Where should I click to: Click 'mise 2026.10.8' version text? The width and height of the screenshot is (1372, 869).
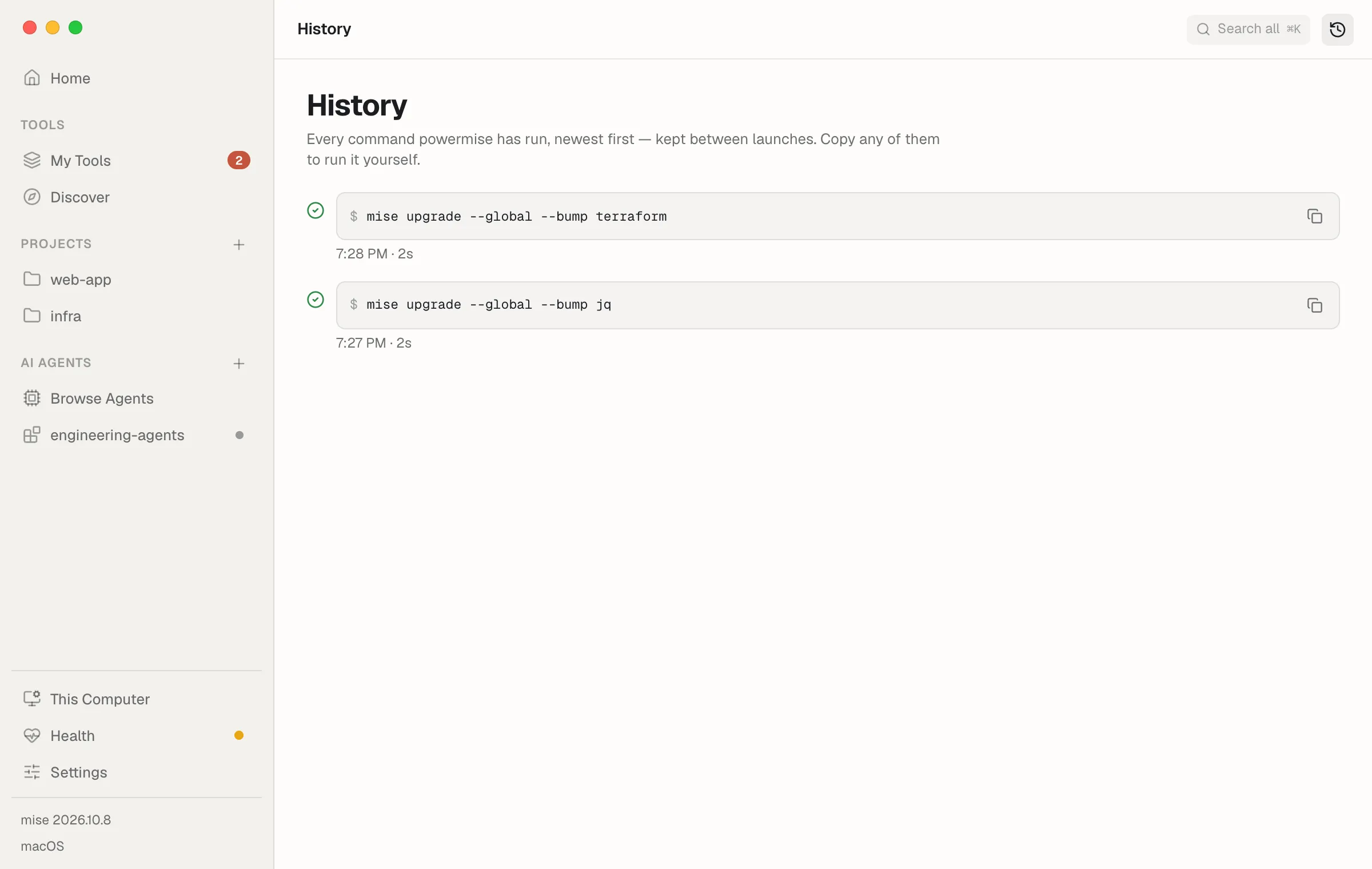pos(66,820)
